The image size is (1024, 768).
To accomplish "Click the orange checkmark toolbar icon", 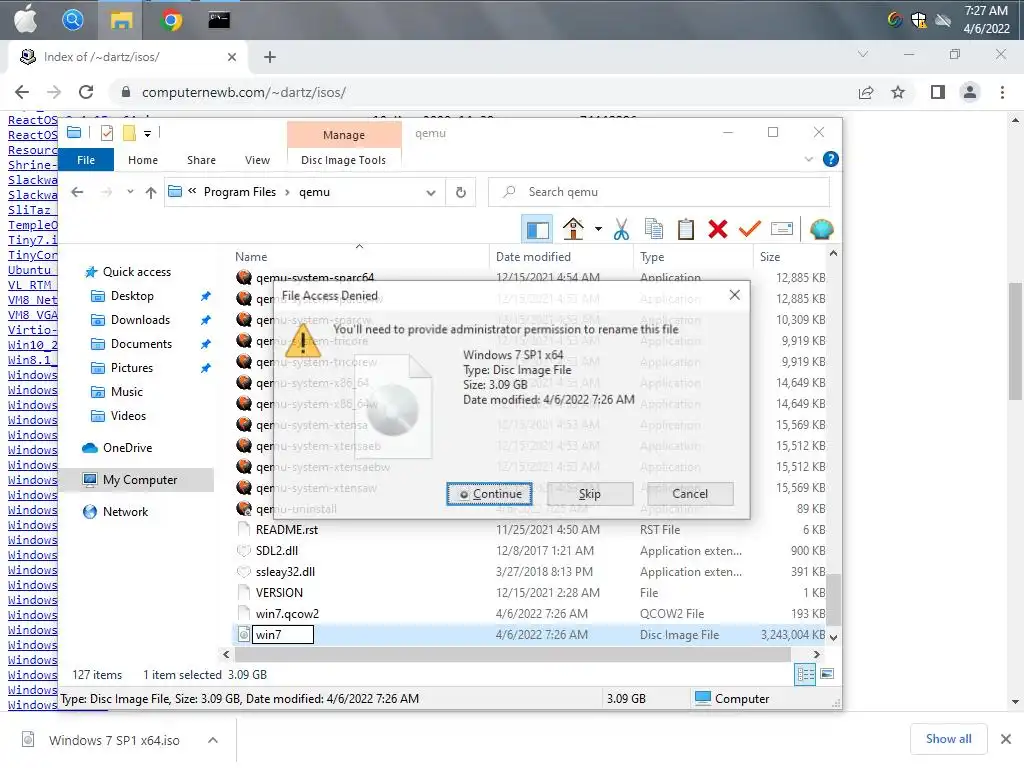I will [x=750, y=229].
